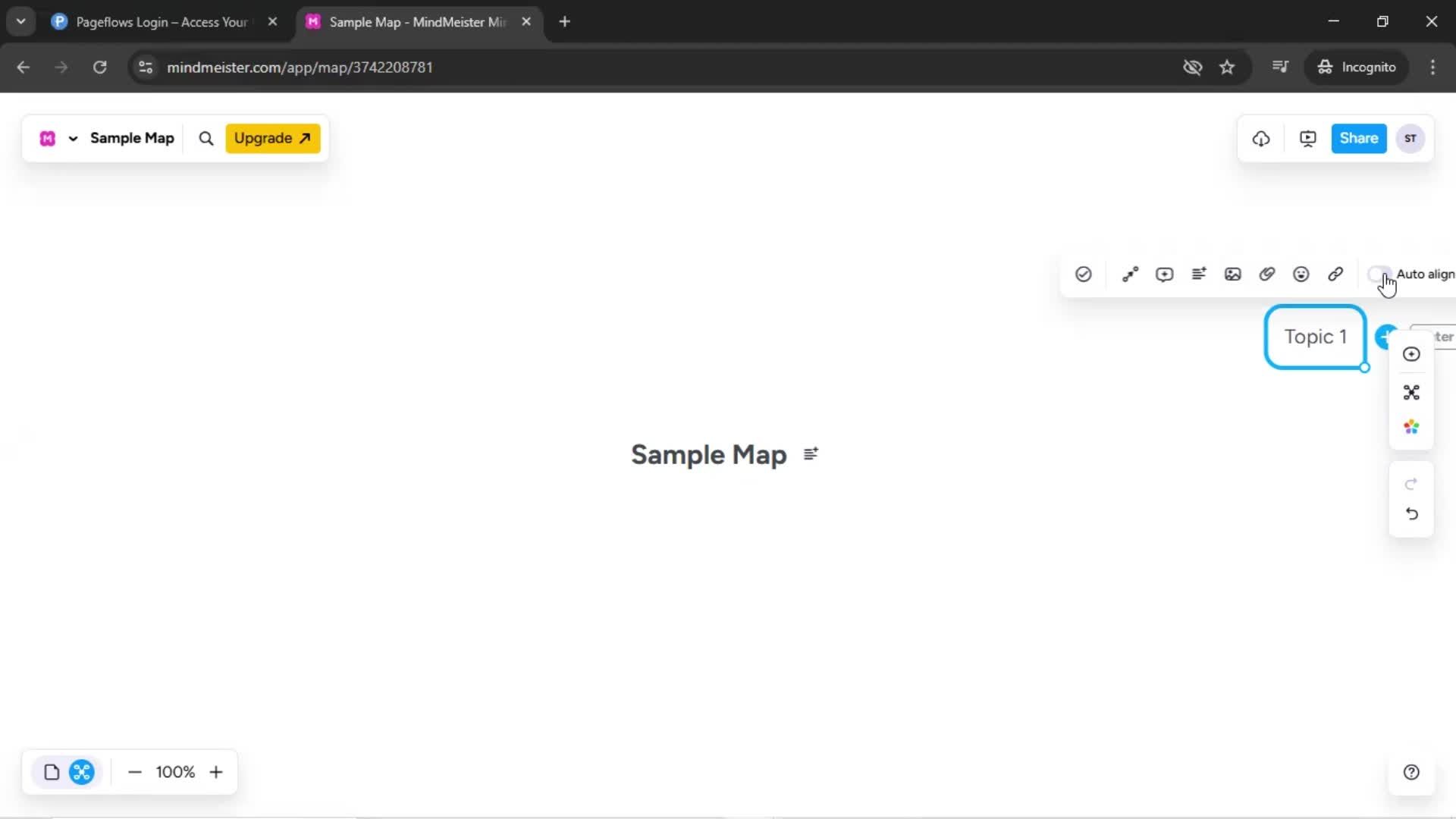Image resolution: width=1456 pixels, height=819 pixels.
Task: Switch to mind map view icon
Action: point(82,772)
